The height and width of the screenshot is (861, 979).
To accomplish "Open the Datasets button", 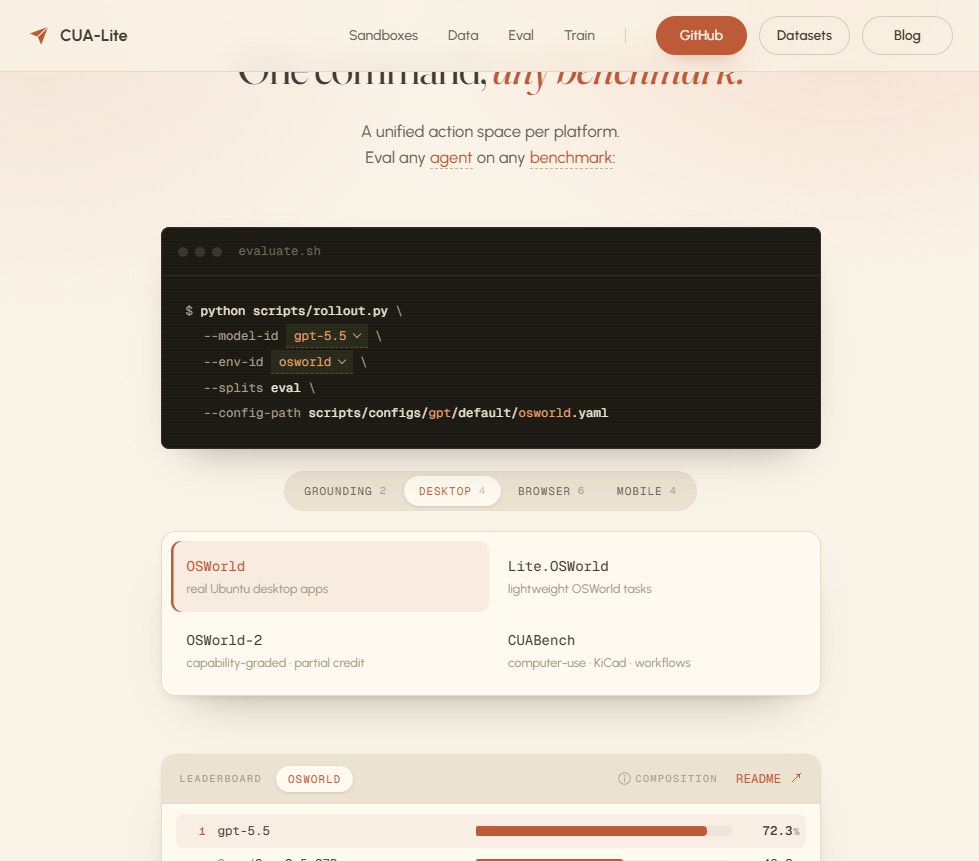I will click(804, 36).
